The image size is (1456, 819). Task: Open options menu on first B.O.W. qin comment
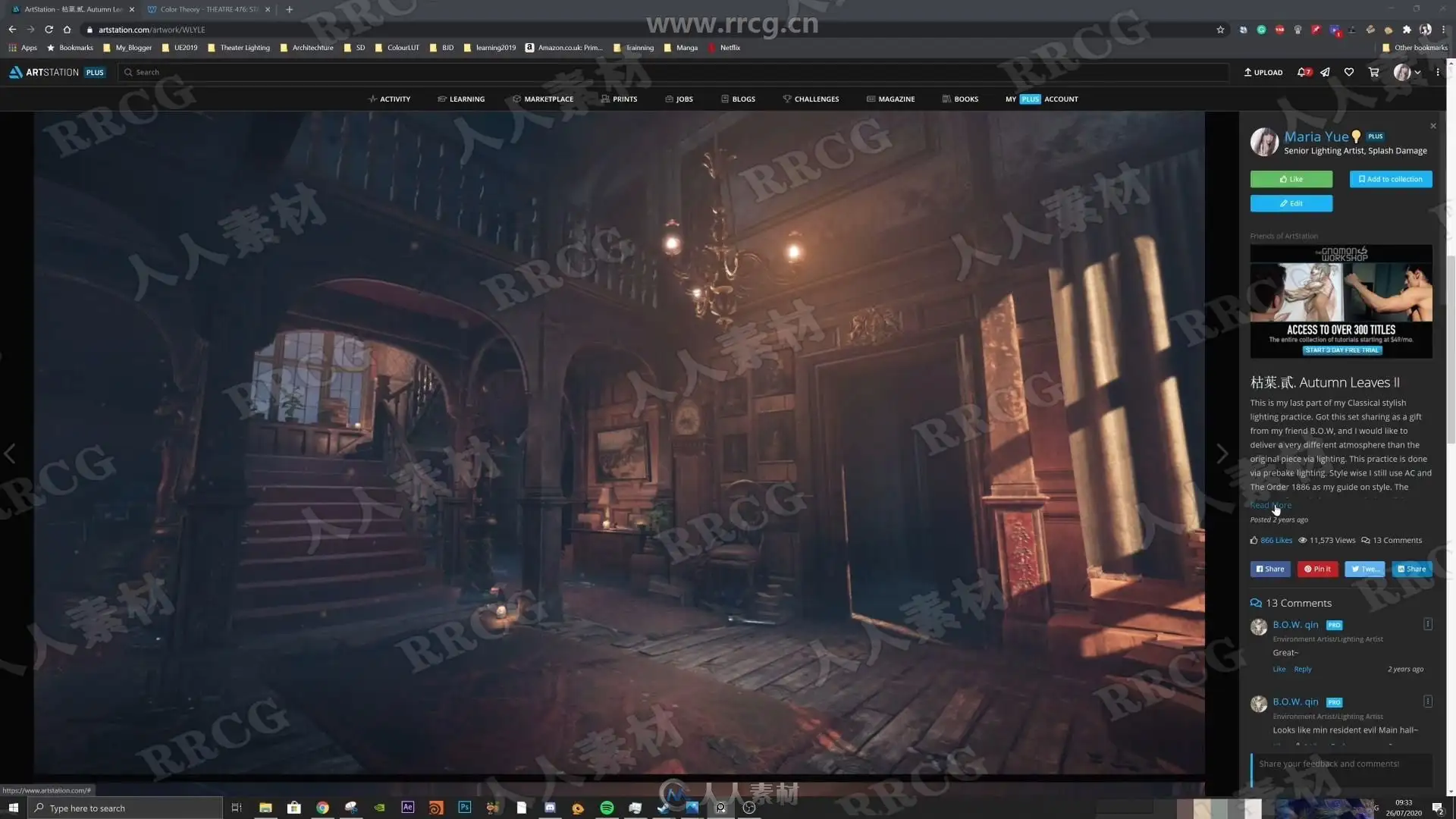coord(1428,624)
